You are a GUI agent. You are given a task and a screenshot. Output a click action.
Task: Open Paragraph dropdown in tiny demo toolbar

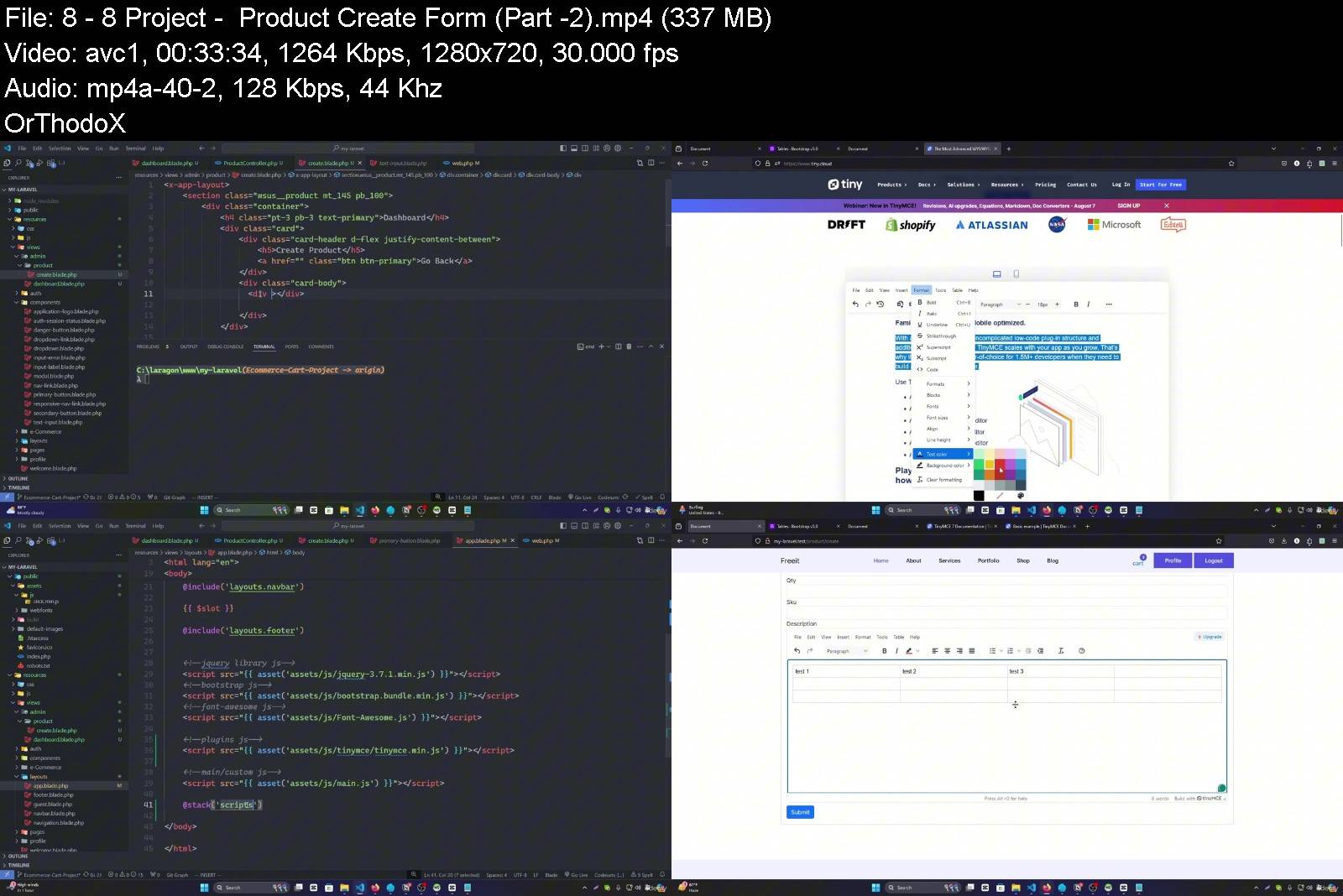[1001, 305]
